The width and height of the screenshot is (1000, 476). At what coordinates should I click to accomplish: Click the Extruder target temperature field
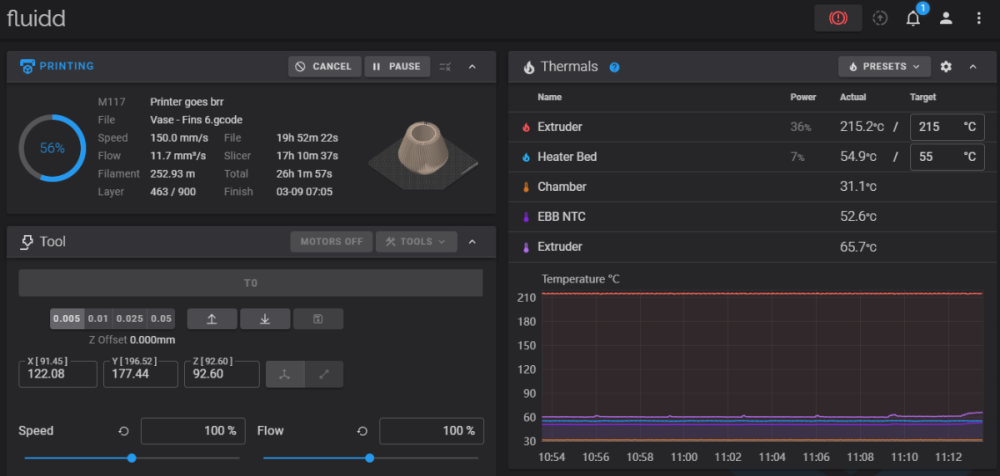click(947, 127)
